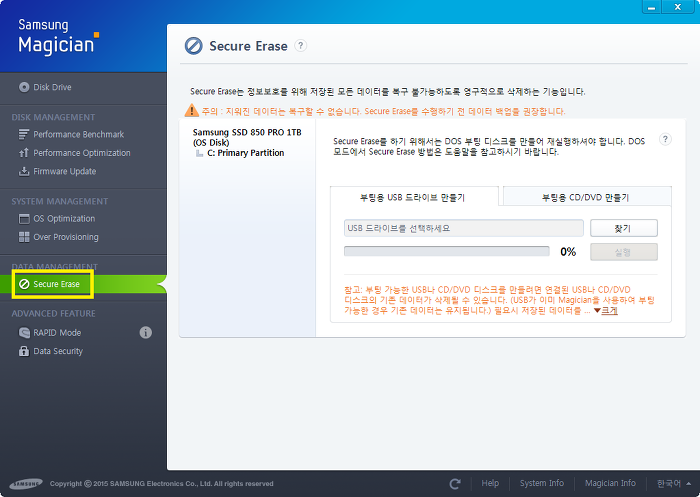This screenshot has height=497, width=700.
Task: Click the large Secure Erase title icon
Action: tap(193, 46)
